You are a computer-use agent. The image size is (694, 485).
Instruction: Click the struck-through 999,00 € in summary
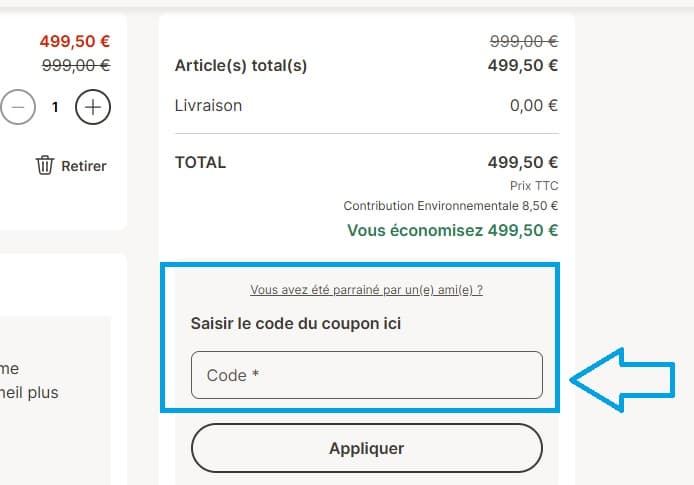[x=523, y=42]
